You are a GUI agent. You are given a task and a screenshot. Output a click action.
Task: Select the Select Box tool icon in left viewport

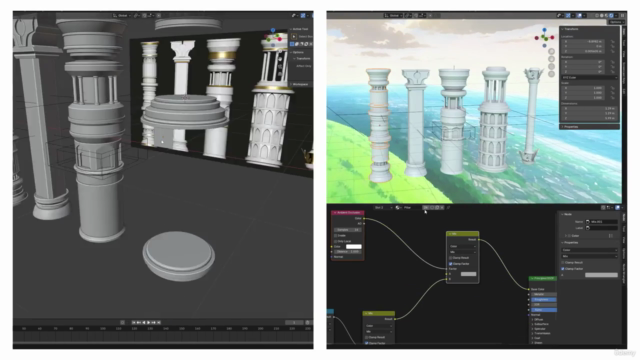[x=294, y=36]
